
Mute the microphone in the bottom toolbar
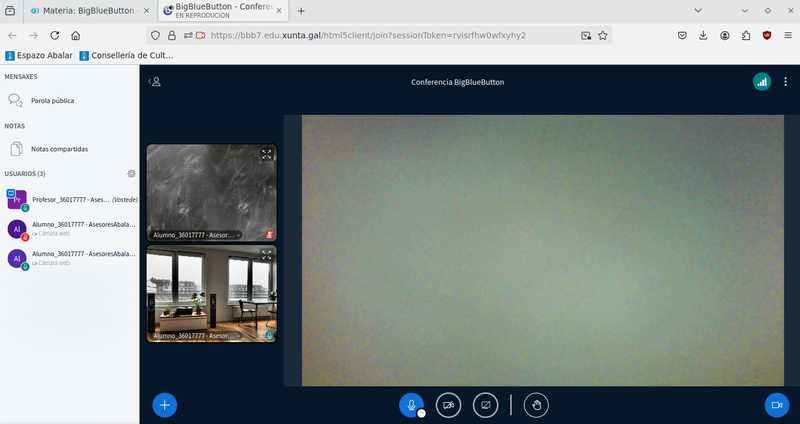[410, 405]
